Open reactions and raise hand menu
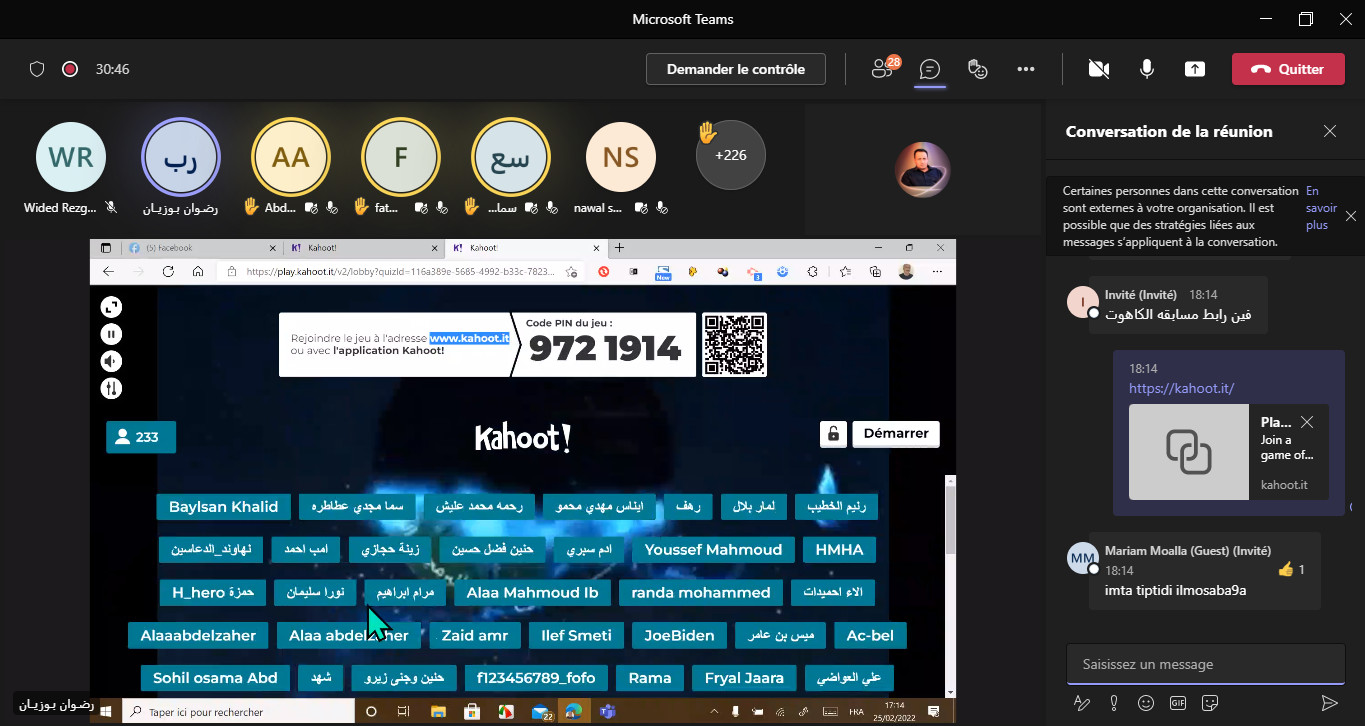 pos(978,69)
